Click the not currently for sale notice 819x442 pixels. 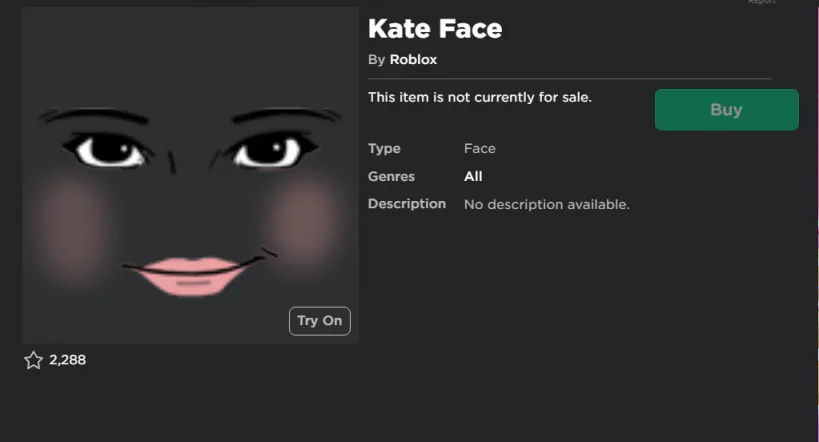coord(480,97)
